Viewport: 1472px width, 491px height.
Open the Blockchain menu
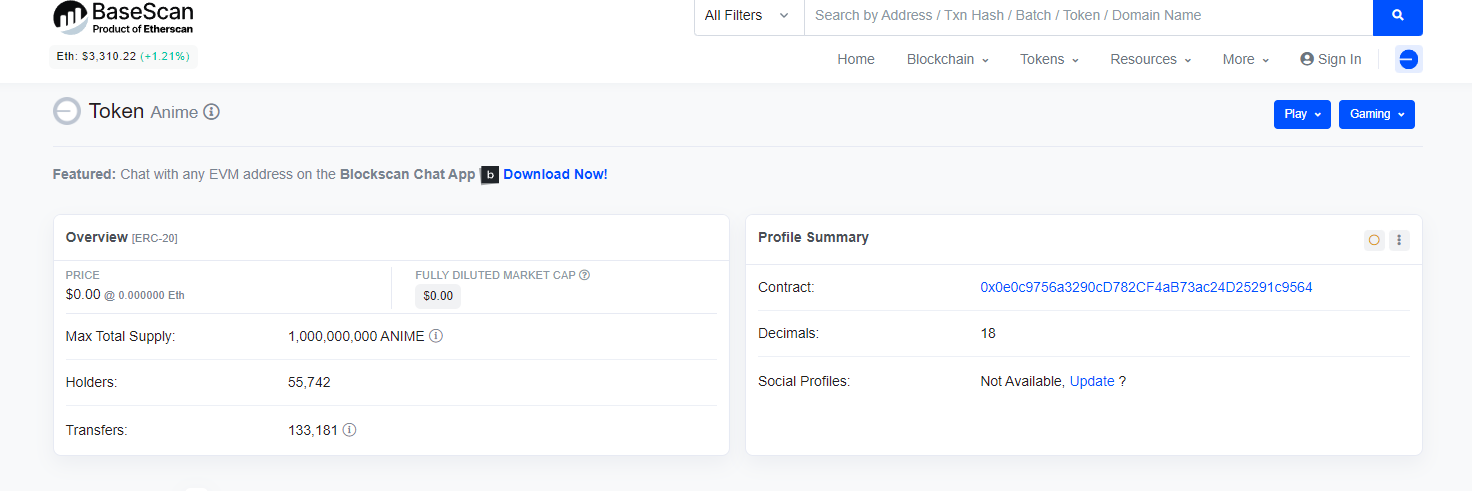pos(947,59)
